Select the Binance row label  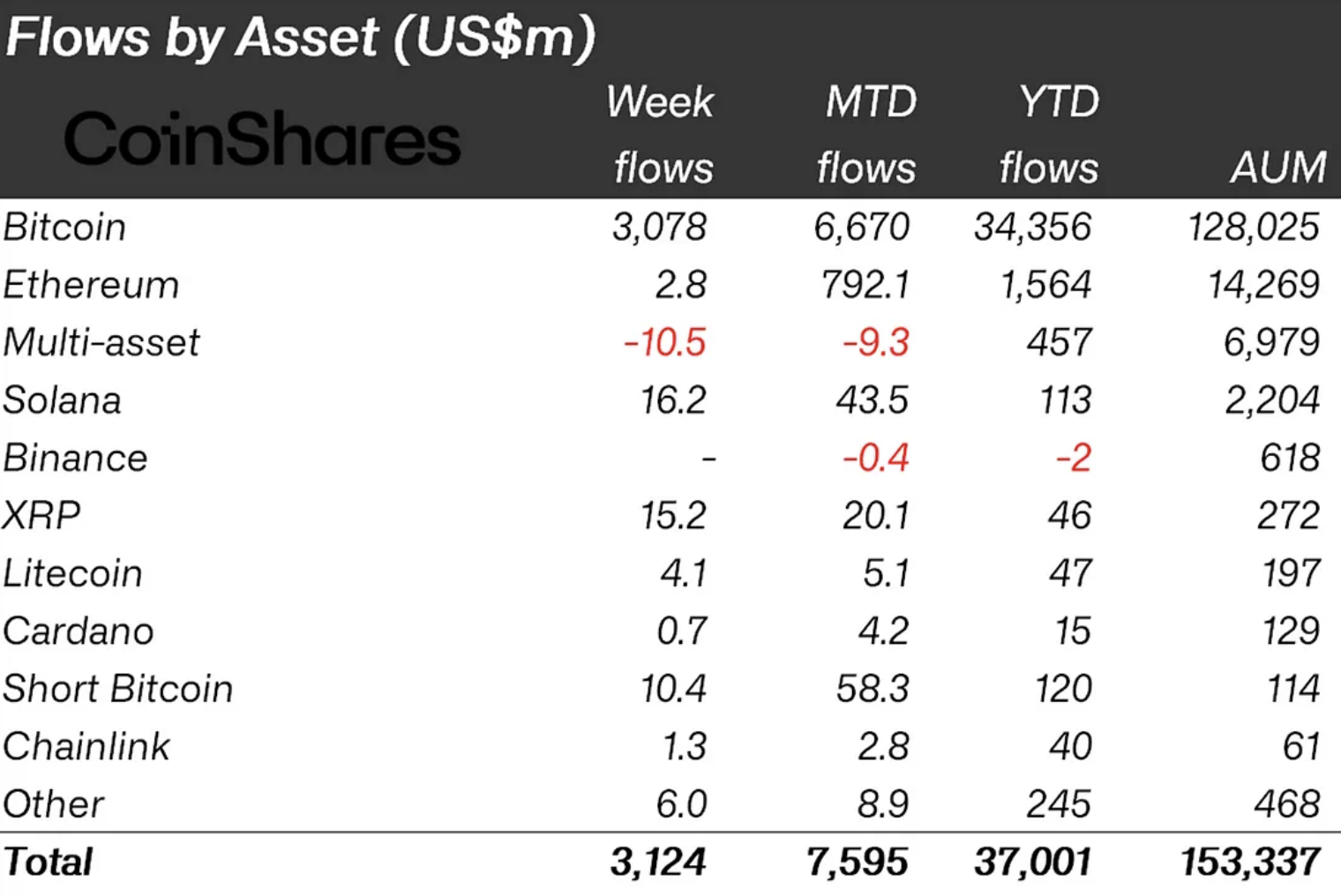(x=75, y=458)
